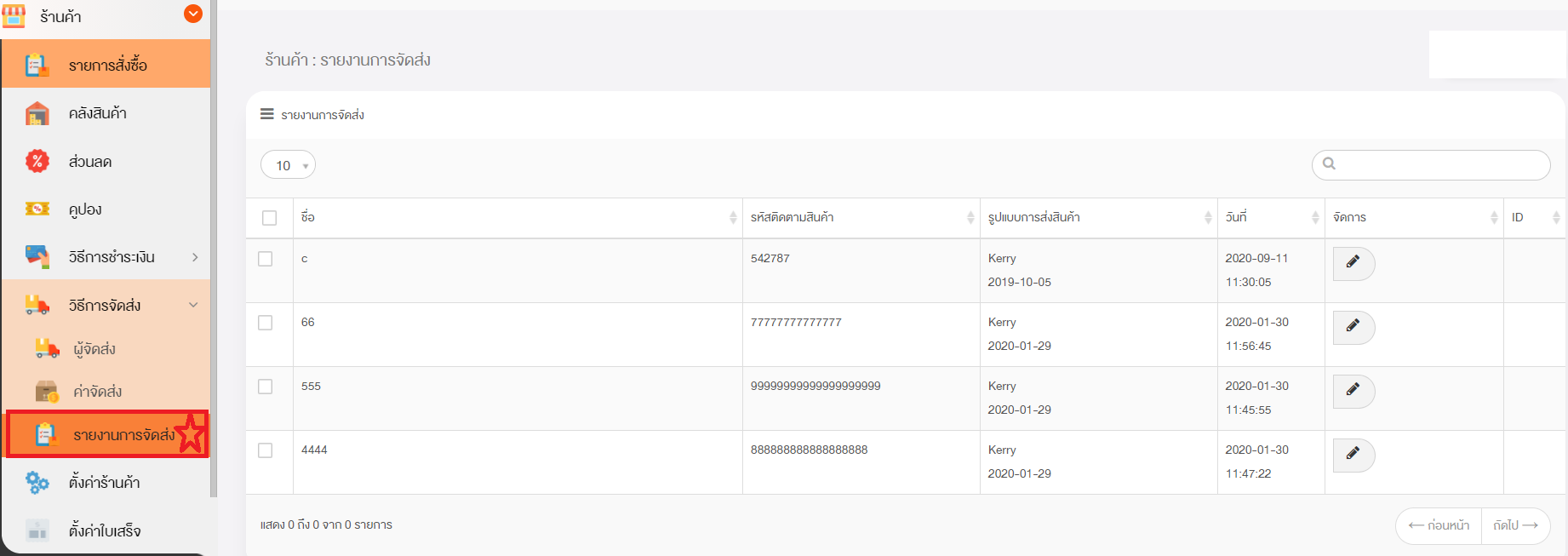Click the table search input field
Image resolution: width=1568 pixels, height=556 pixels.
[1431, 165]
